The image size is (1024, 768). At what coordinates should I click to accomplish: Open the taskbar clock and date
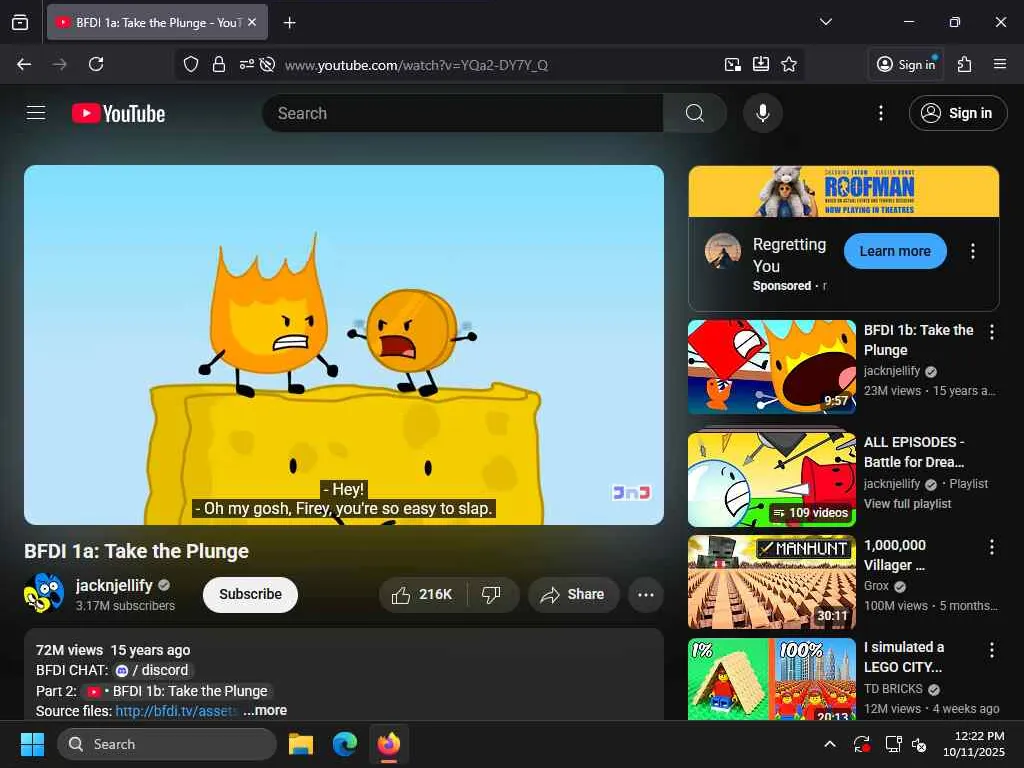(x=973, y=744)
